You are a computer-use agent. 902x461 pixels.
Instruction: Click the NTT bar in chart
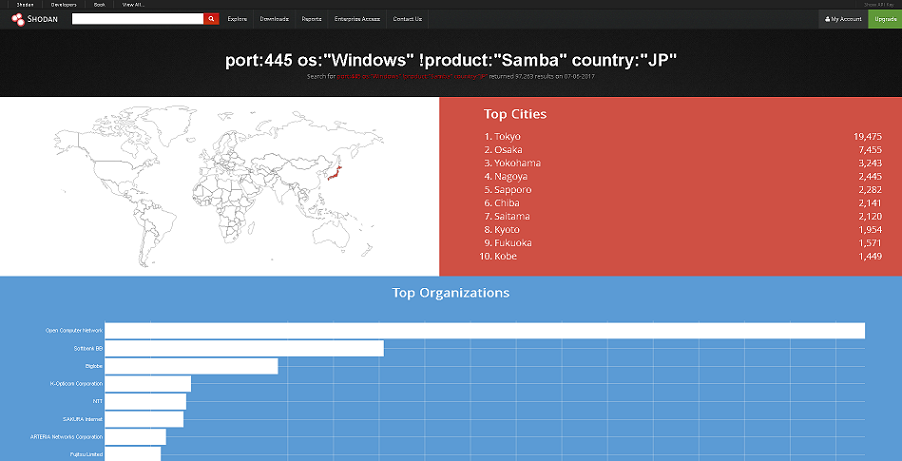146,402
